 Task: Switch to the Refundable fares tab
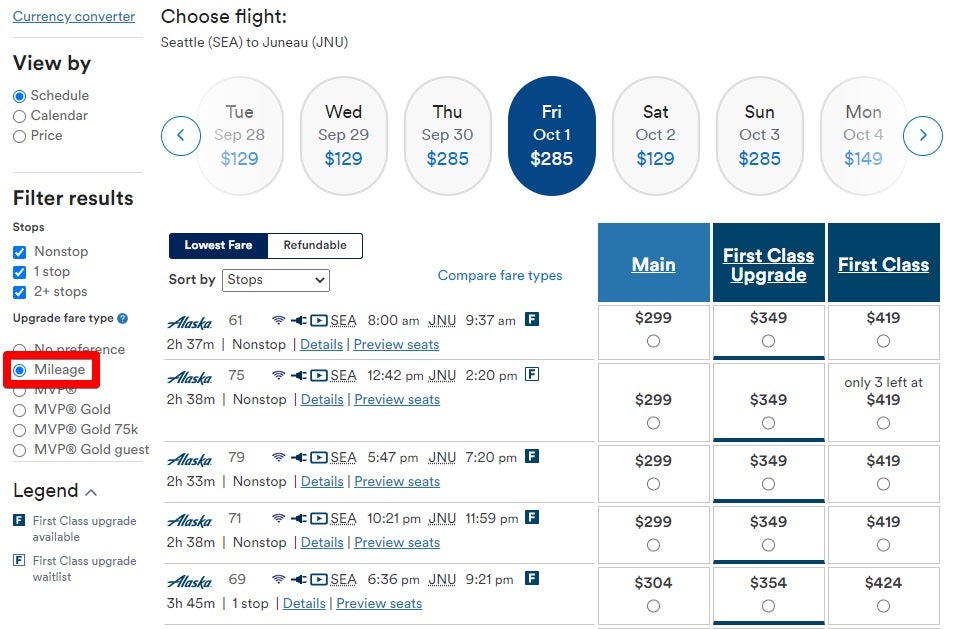point(316,245)
